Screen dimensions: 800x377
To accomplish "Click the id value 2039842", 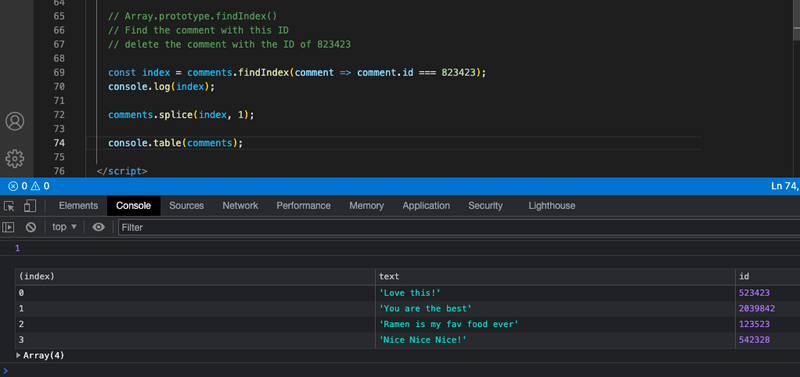I will click(757, 309).
